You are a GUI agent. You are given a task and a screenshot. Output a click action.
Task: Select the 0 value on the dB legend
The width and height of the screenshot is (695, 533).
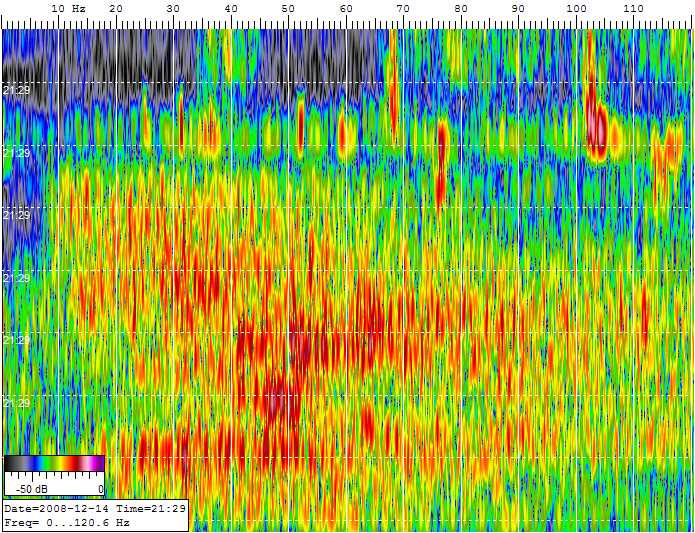99,489
